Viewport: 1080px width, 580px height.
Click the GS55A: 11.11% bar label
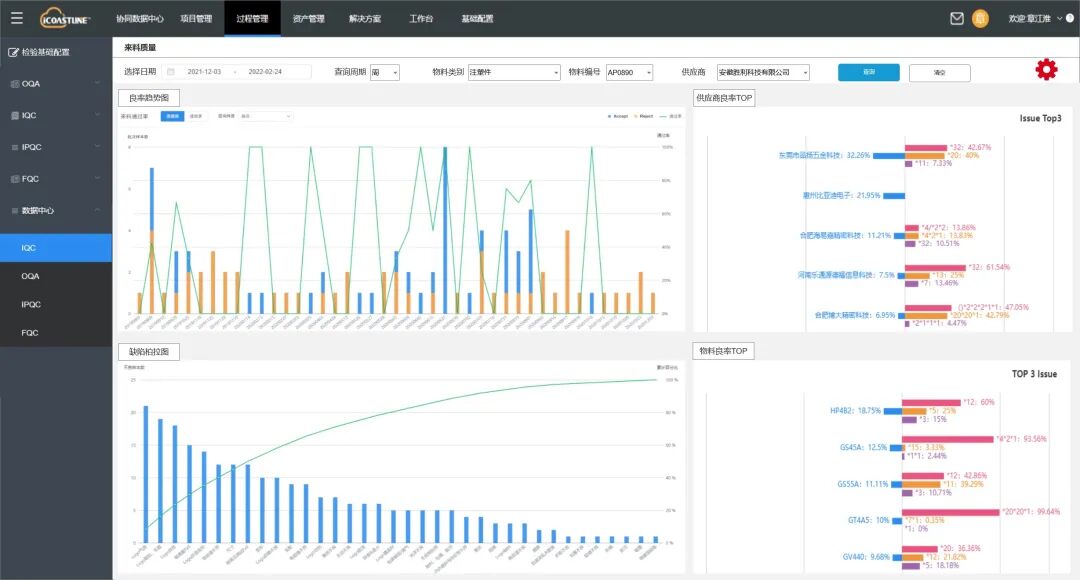point(863,484)
